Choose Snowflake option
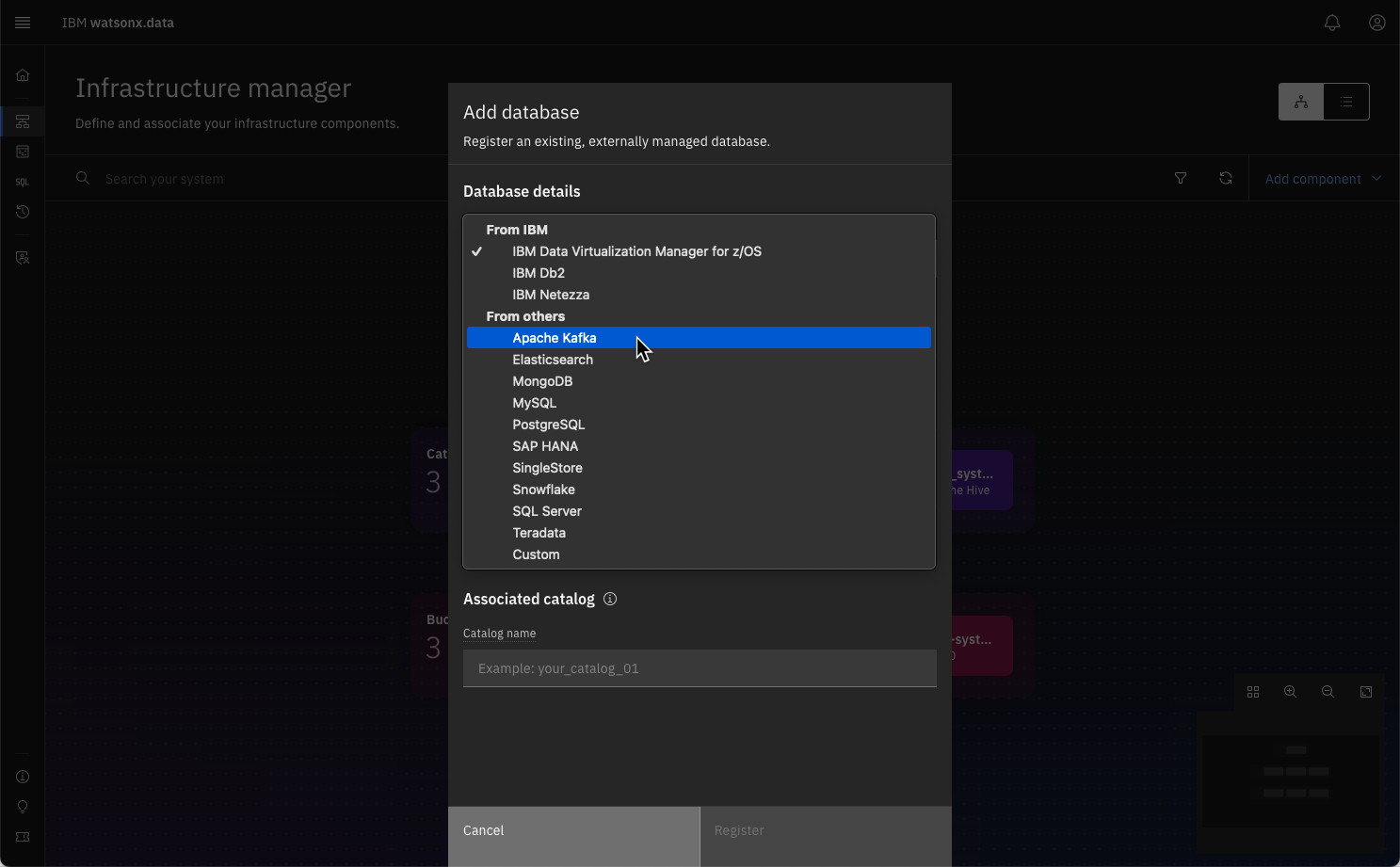This screenshot has width=1400, height=867. 699,490
